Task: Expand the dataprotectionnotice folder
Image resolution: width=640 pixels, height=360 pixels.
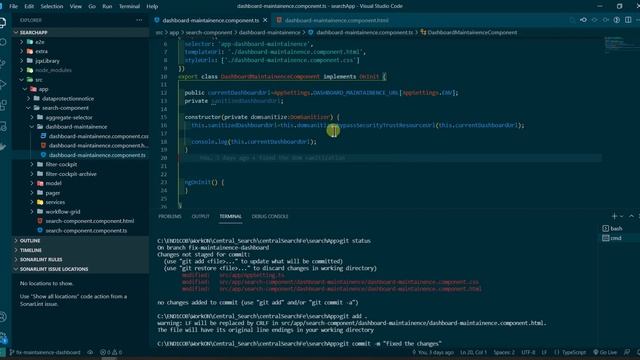Action: point(80,98)
